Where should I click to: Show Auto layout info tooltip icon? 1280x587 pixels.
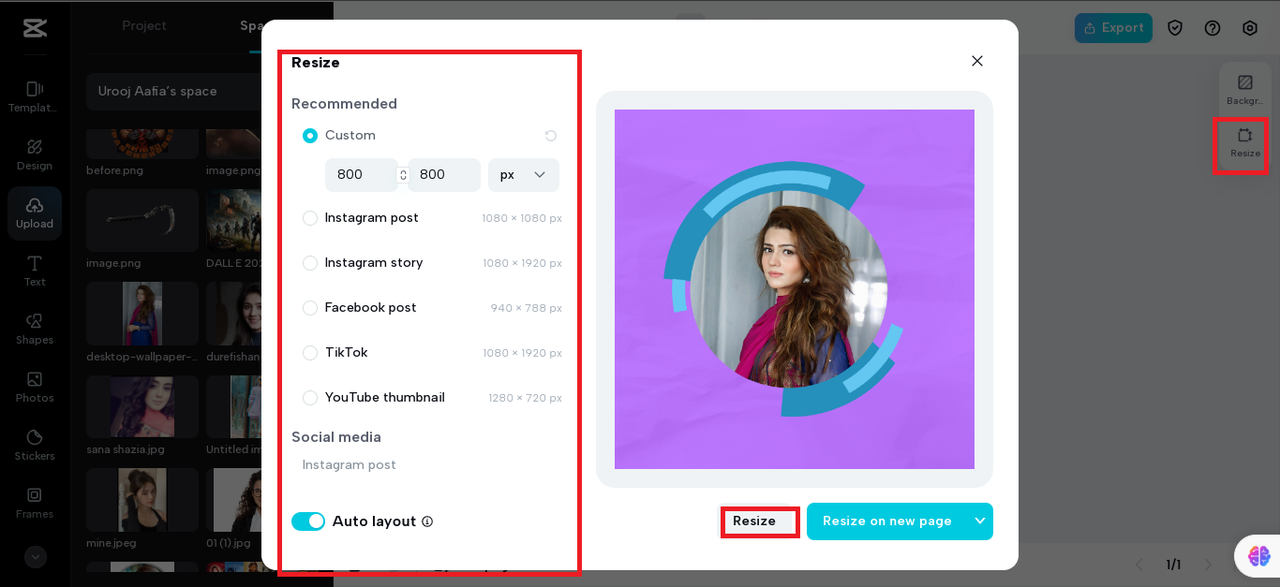[427, 522]
